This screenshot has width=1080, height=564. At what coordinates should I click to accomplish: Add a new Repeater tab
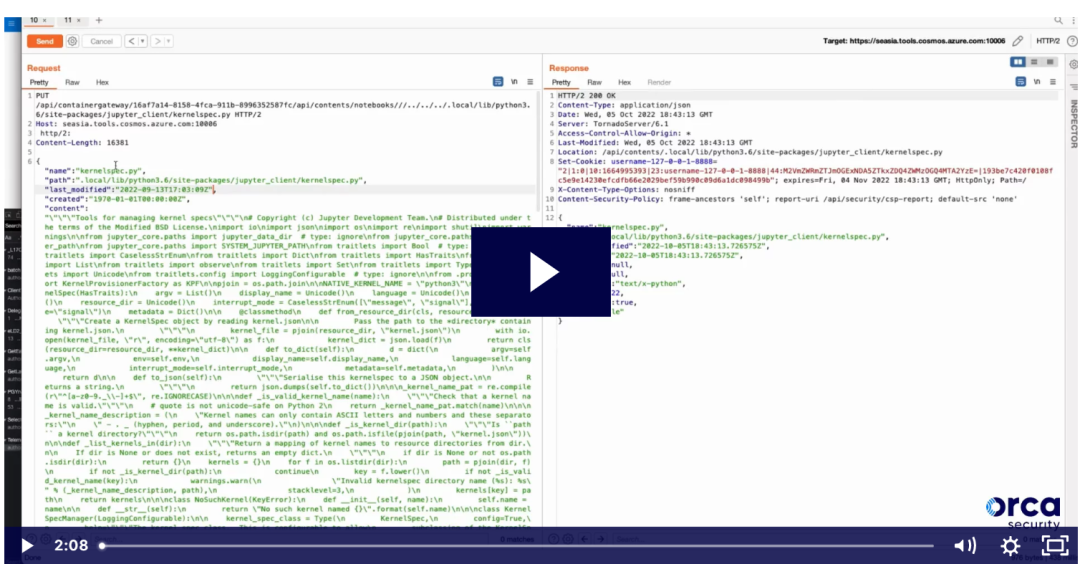(x=98, y=20)
